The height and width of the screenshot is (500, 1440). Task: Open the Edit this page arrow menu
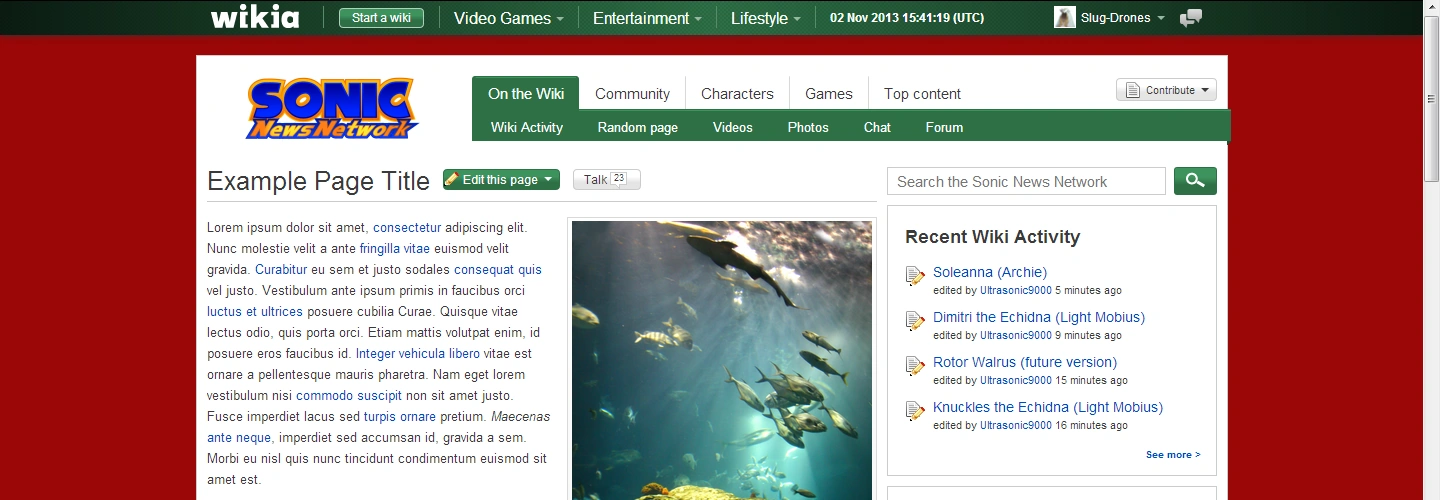[548, 180]
